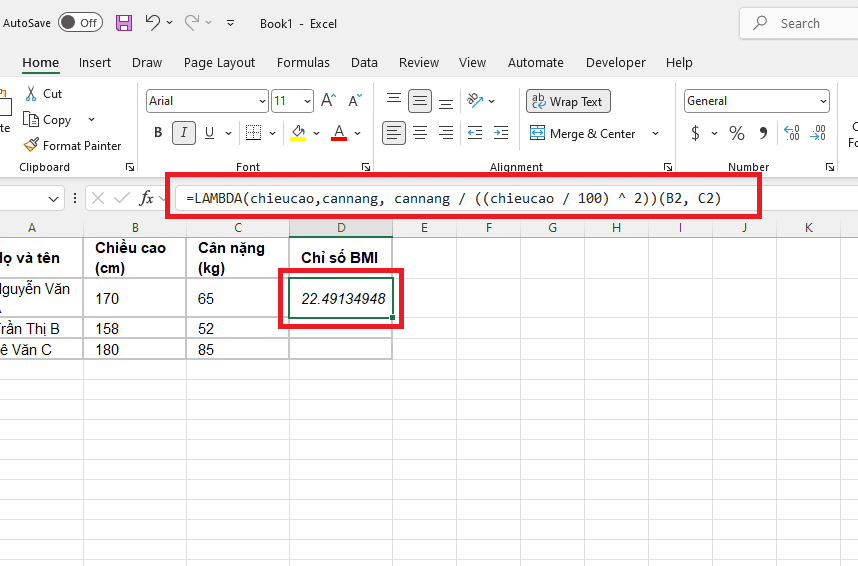
Task: Click the Copy button
Action: tap(48, 119)
